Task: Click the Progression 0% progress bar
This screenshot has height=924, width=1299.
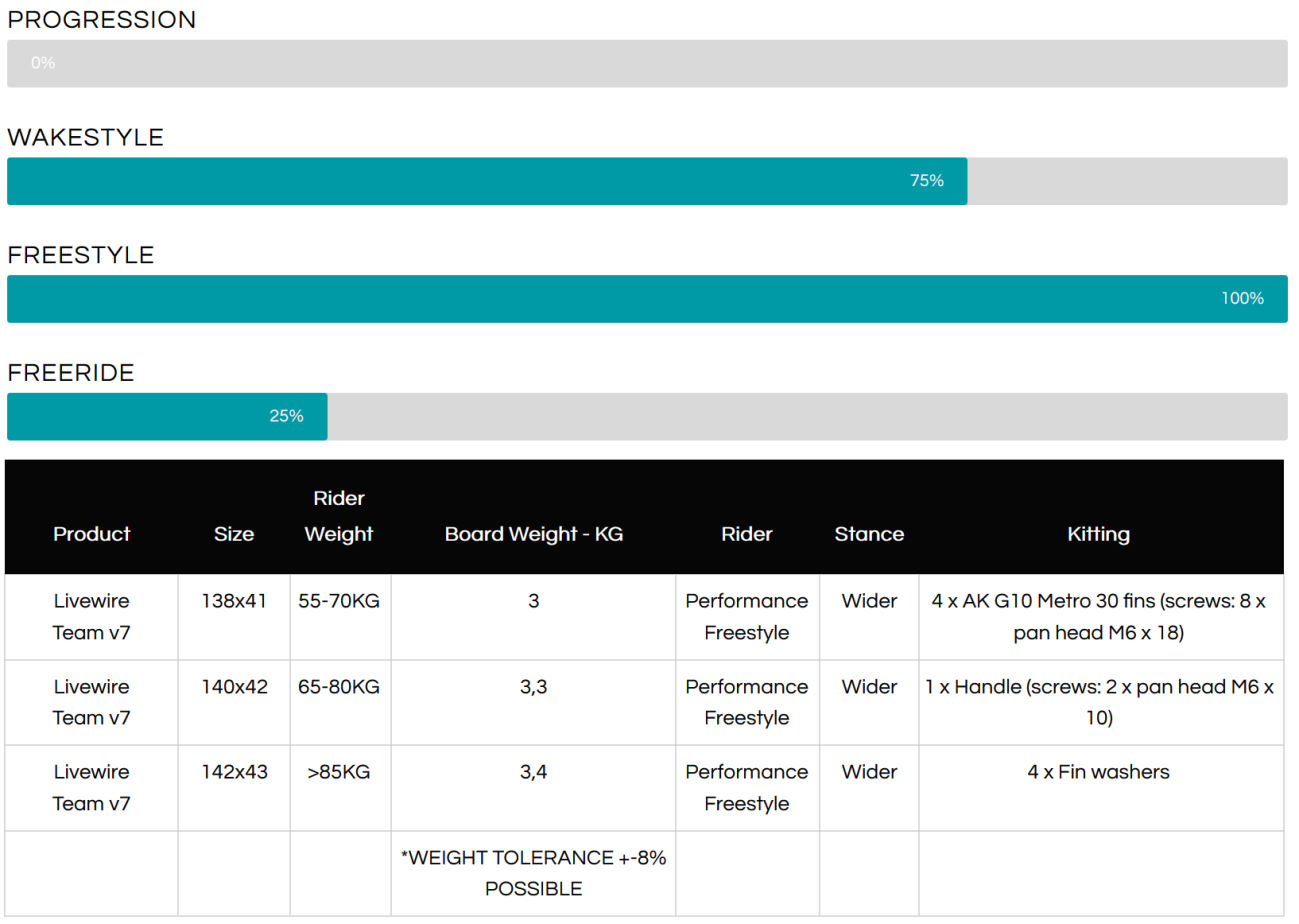Action: coord(647,63)
